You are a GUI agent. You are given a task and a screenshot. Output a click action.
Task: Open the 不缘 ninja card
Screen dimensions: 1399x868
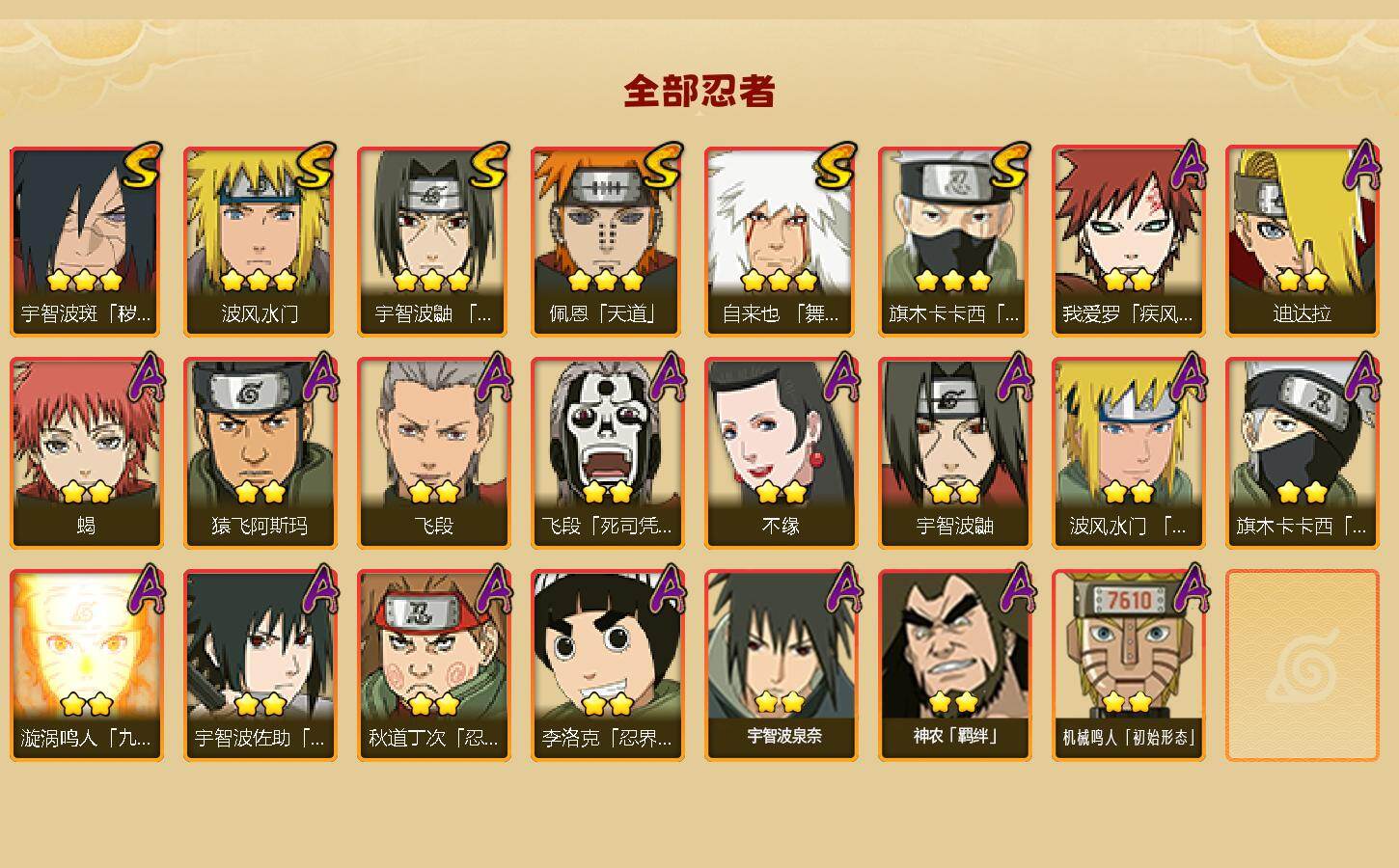point(781,453)
